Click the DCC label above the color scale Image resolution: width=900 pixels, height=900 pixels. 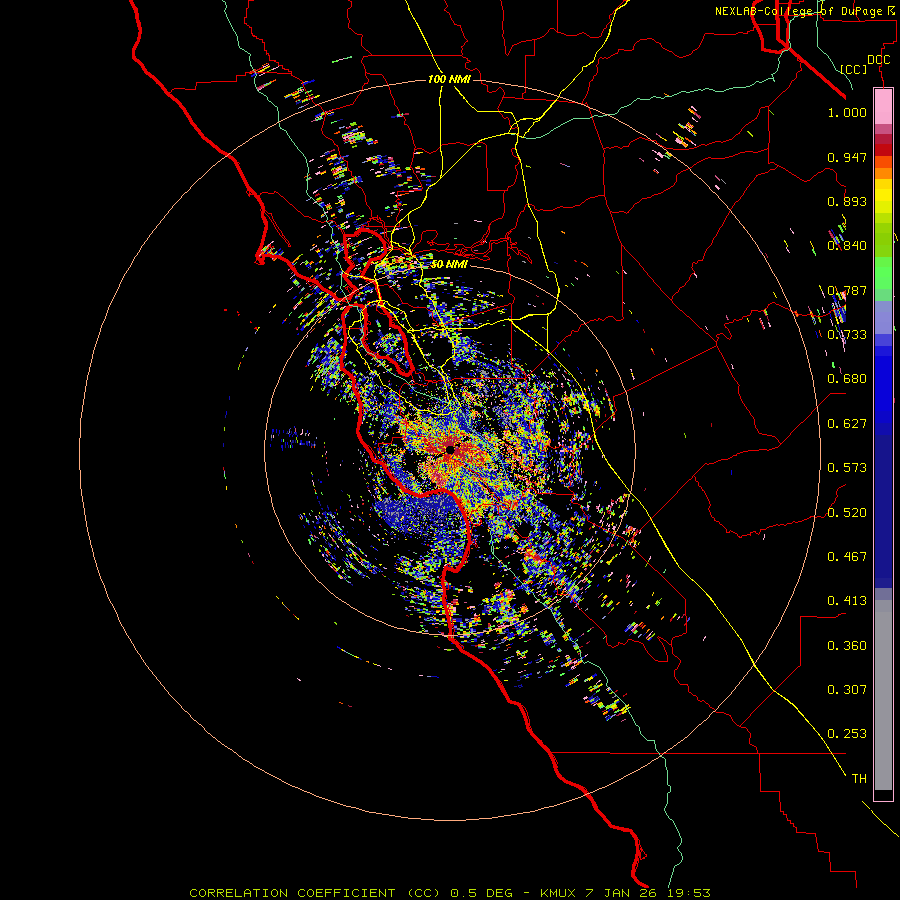point(878,60)
